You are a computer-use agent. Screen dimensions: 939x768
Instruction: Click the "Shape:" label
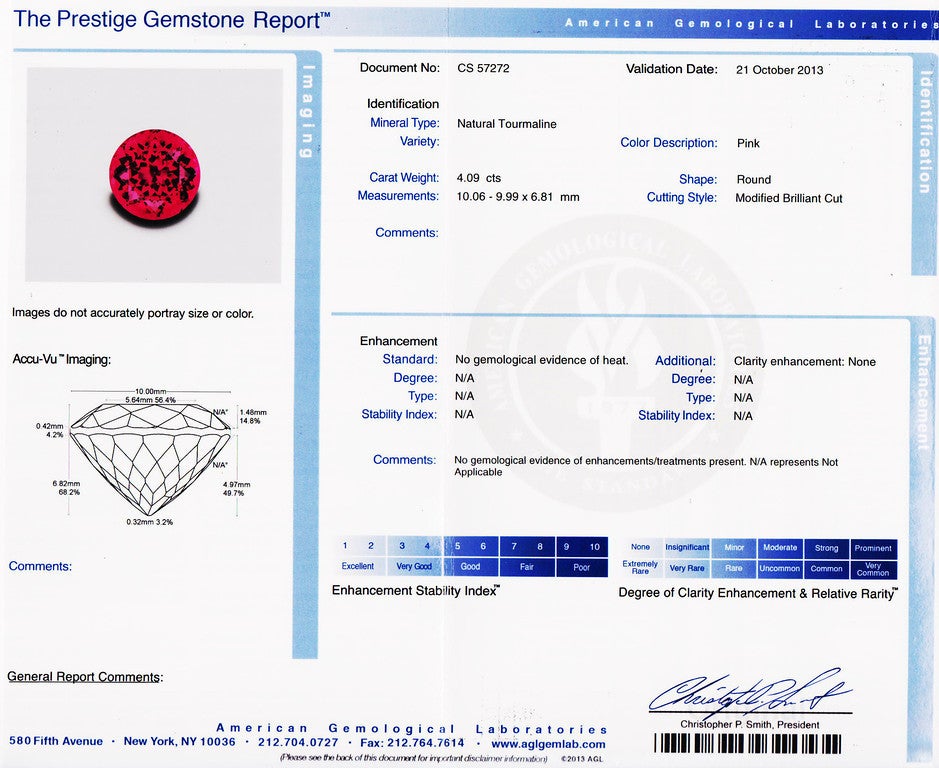698,179
